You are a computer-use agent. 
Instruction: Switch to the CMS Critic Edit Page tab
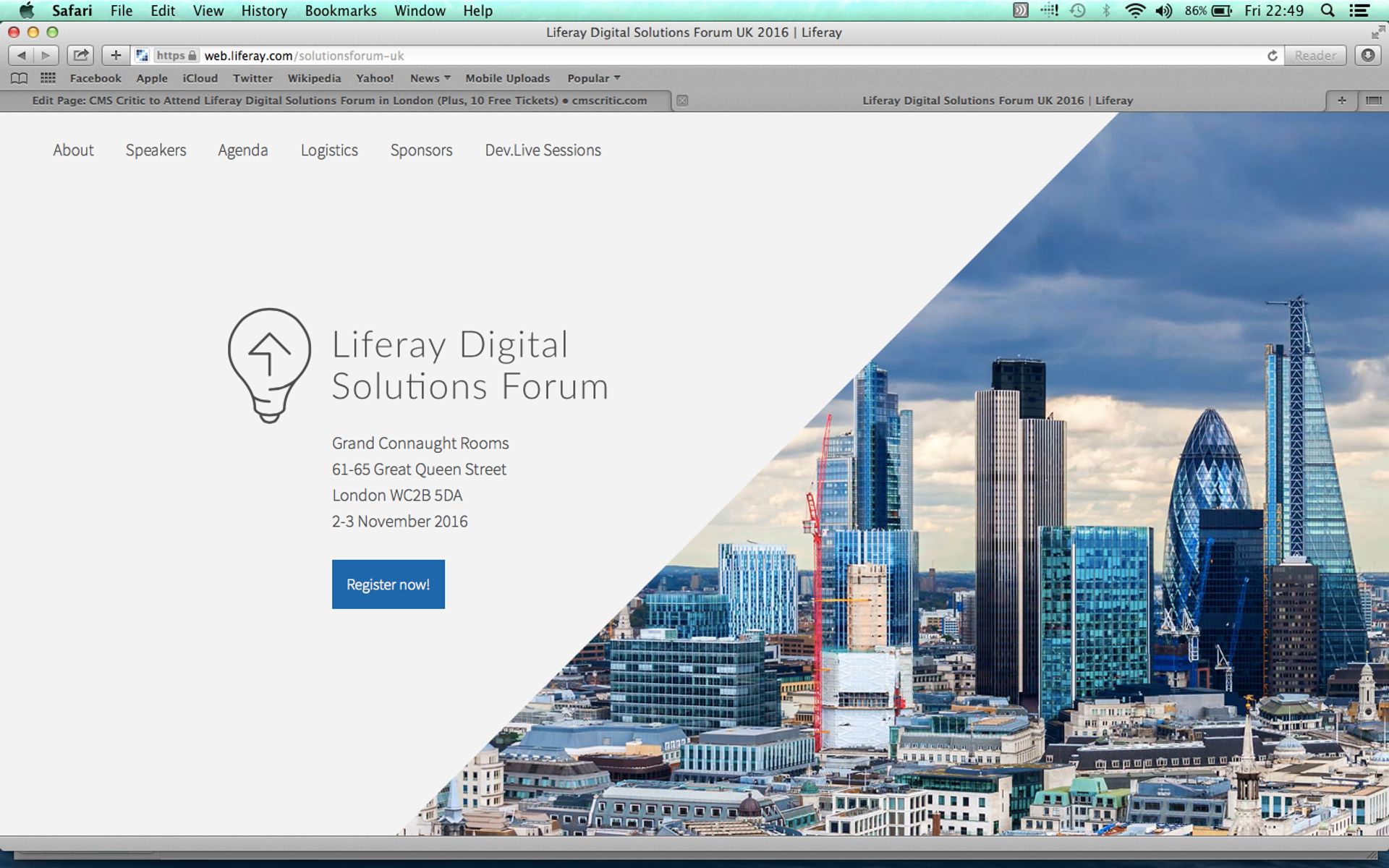(x=339, y=101)
